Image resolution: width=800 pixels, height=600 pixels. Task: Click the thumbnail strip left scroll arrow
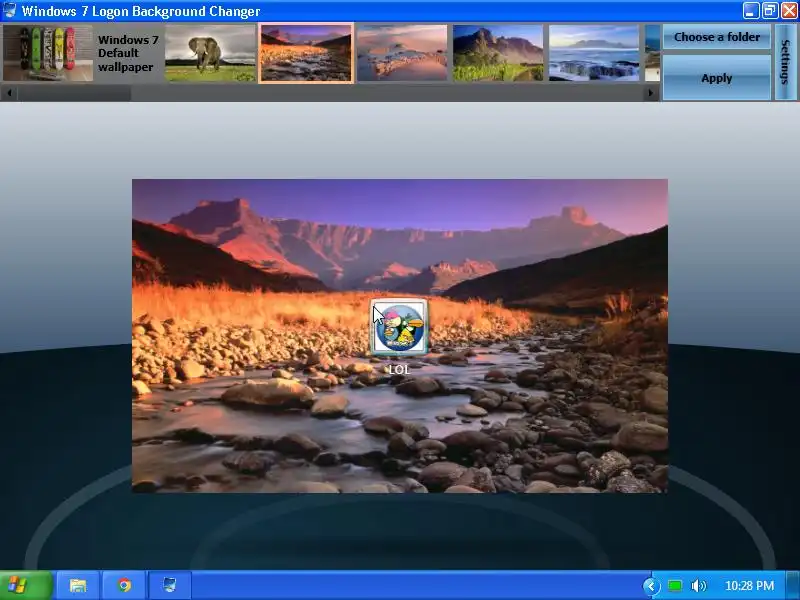tap(9, 93)
